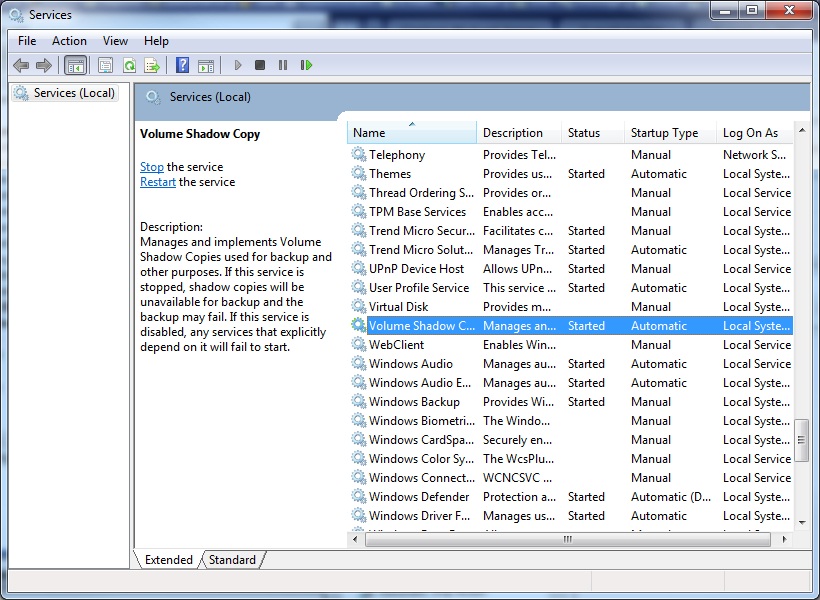Switch to the Standard tab
The image size is (820, 600).
232,560
